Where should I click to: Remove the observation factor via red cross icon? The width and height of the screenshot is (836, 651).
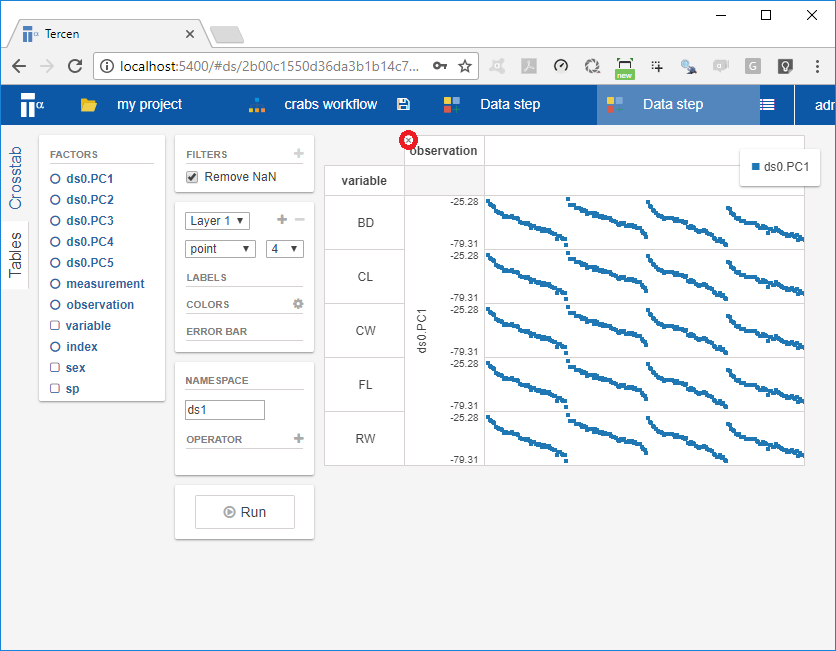(x=408, y=140)
